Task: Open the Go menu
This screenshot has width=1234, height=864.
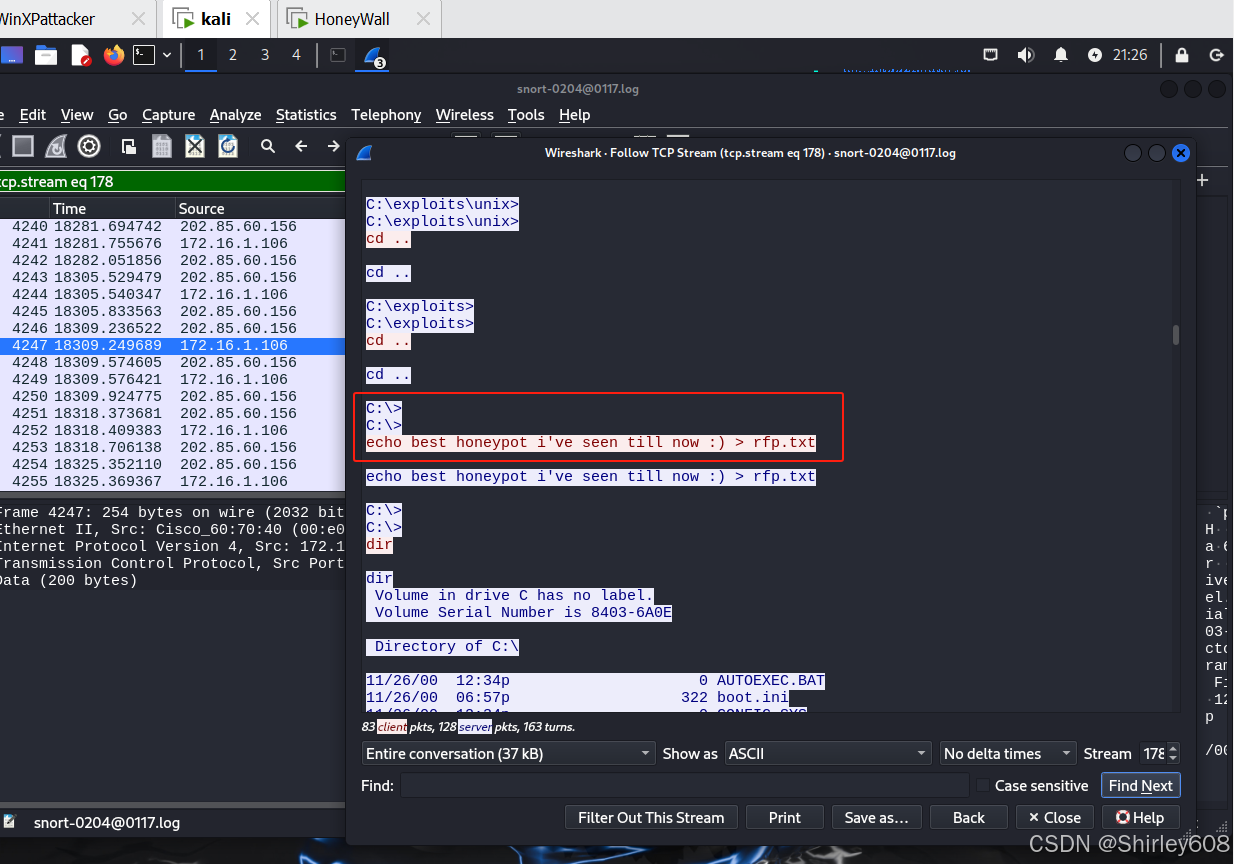Action: tap(117, 114)
